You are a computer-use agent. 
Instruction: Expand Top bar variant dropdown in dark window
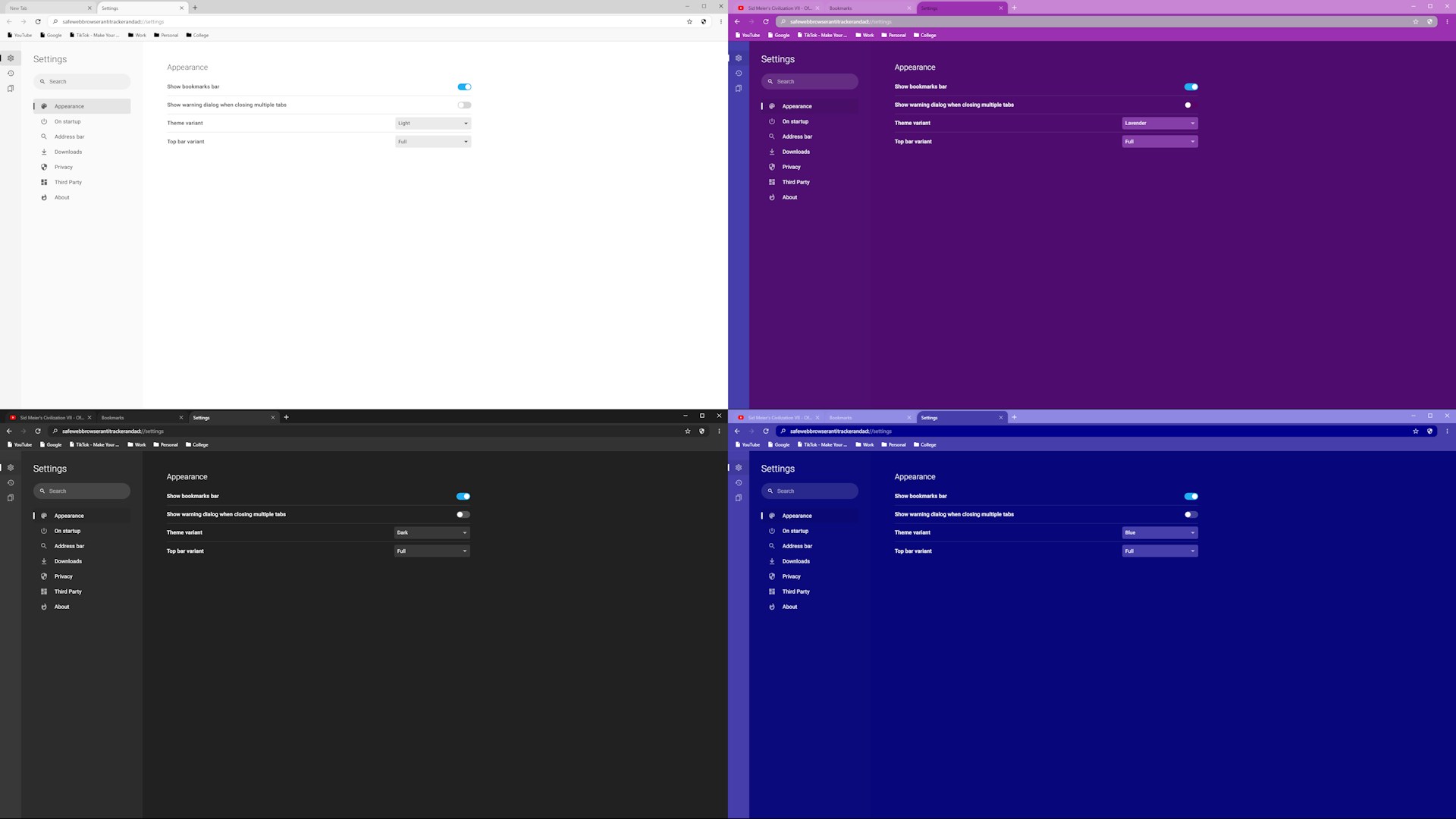coord(431,551)
